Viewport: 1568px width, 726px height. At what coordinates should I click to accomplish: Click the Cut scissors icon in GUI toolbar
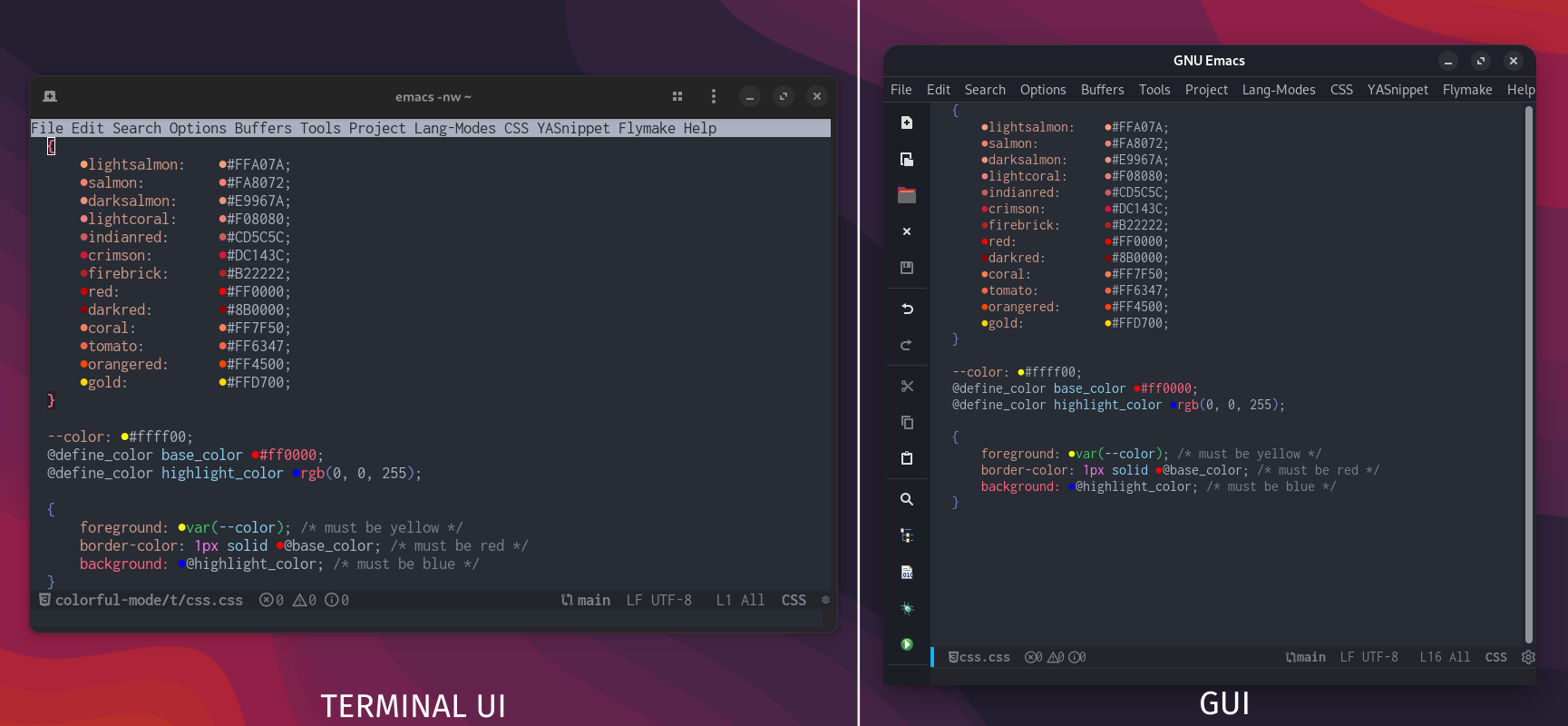pos(907,386)
